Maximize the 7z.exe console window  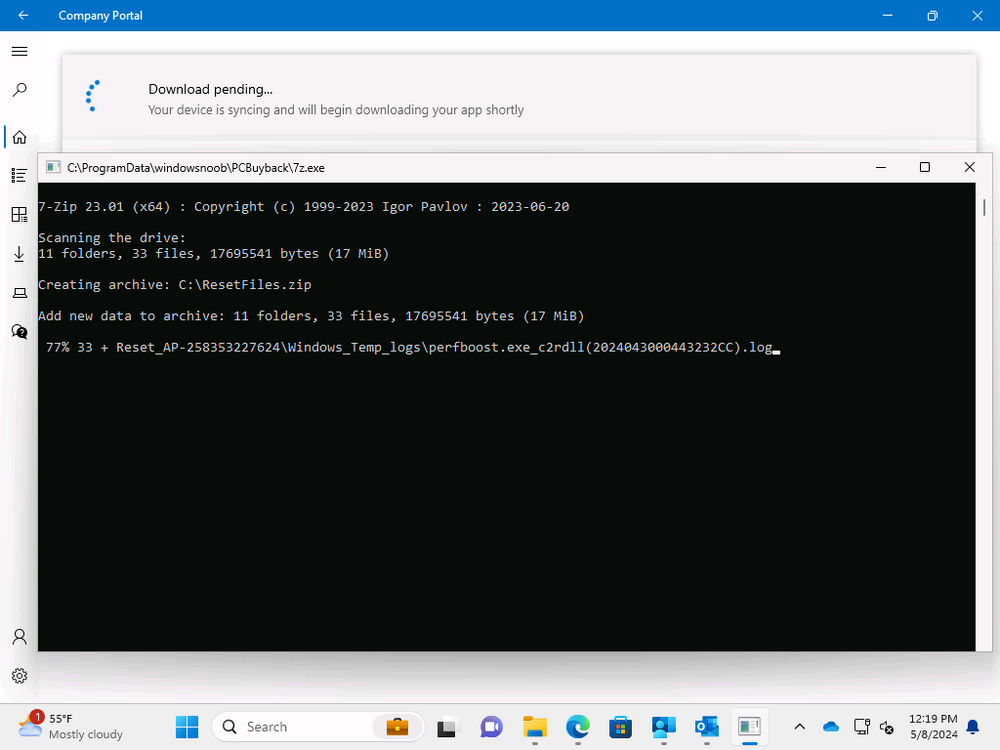(x=925, y=167)
